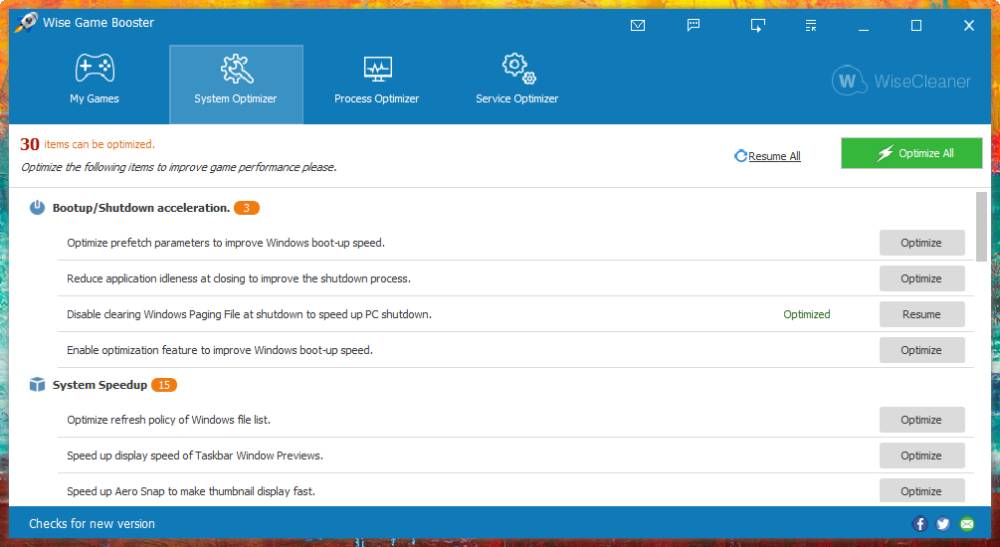This screenshot has height=547, width=1000.
Task: Select 'Disable clearing Windows Paging File' row text
Action: pyautogui.click(x=249, y=314)
